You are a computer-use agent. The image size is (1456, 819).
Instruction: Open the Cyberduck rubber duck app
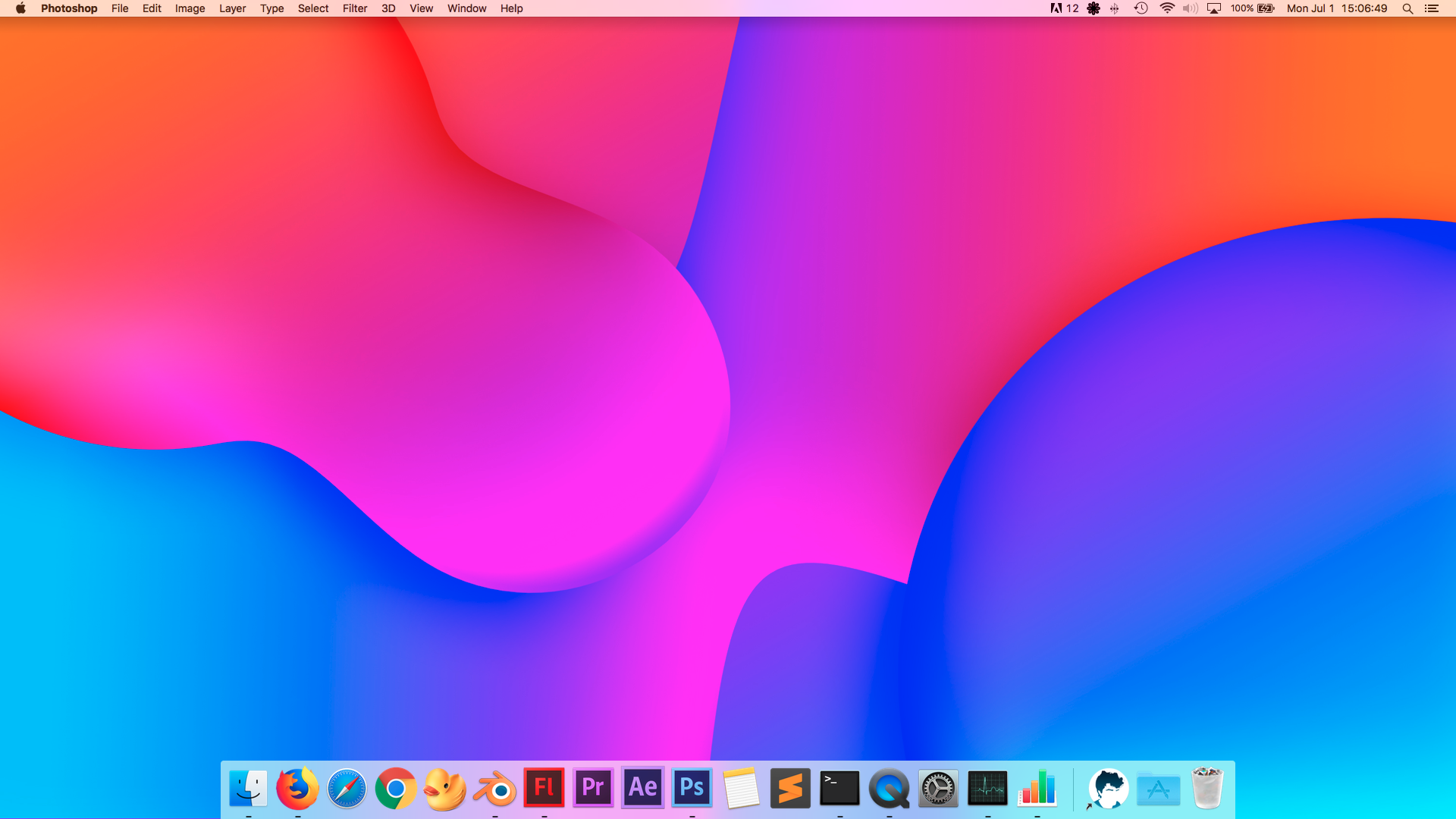click(445, 789)
